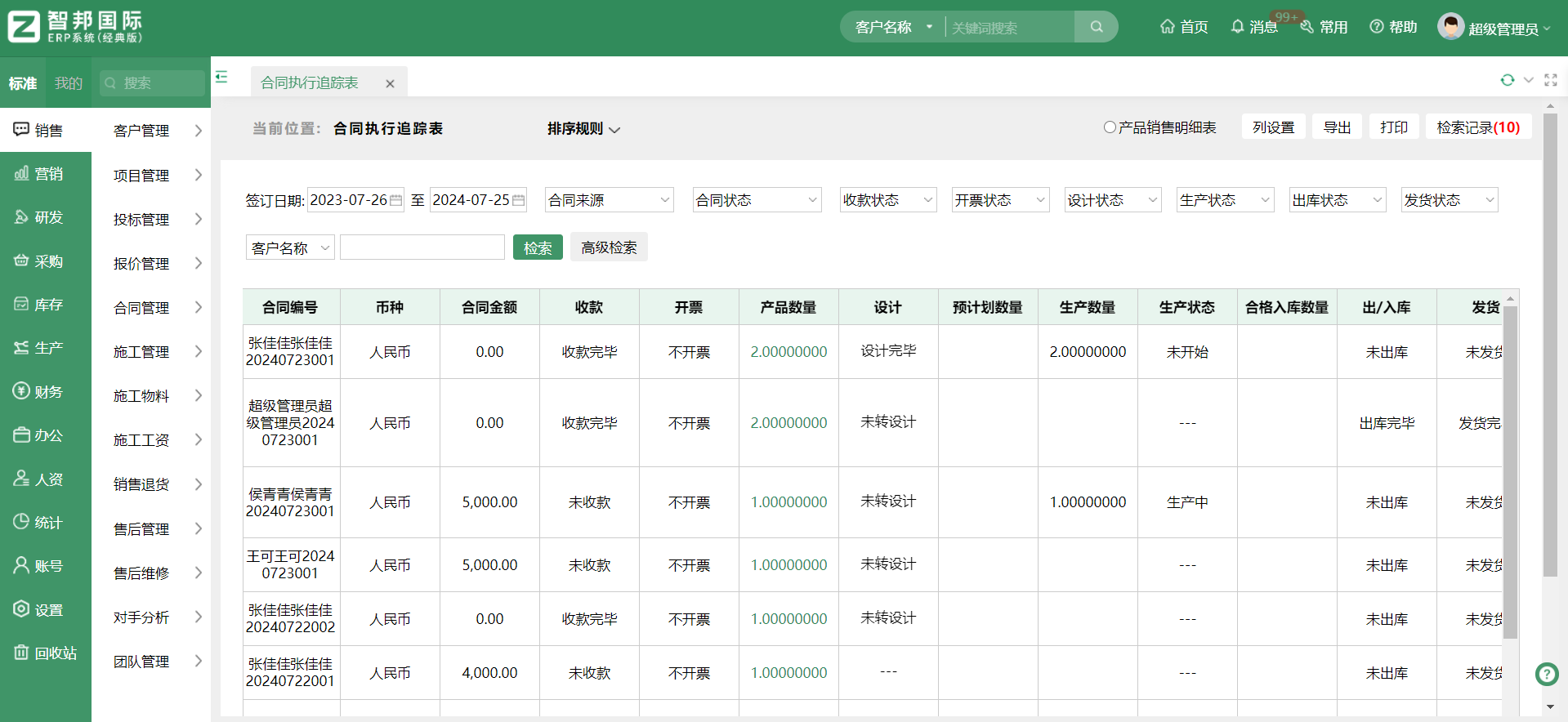Collapse the sidebar menu toggle icon
The width and height of the screenshot is (1568, 722).
221,77
